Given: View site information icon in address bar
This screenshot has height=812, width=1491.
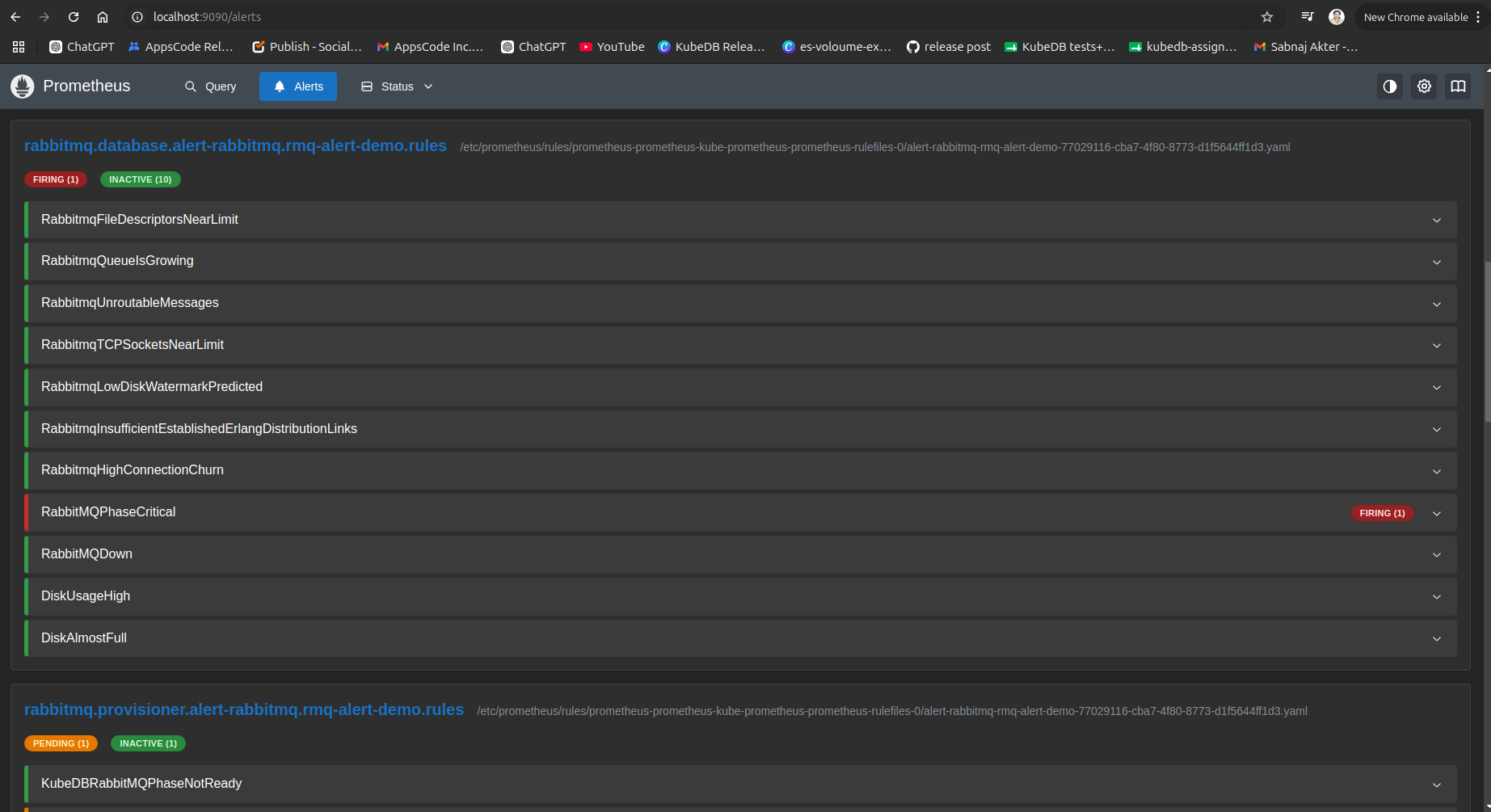Looking at the screenshot, I should tap(137, 17).
